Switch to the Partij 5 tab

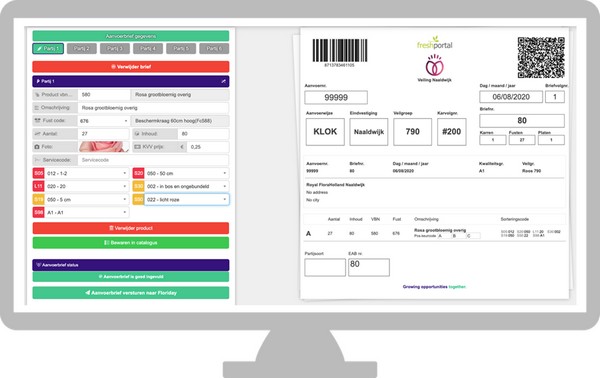[x=181, y=49]
